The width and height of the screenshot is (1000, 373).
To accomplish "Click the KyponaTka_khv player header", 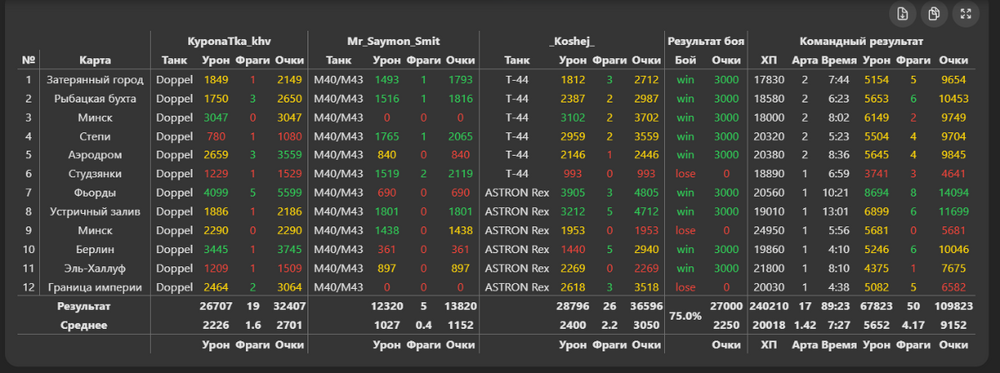I will pos(229,41).
